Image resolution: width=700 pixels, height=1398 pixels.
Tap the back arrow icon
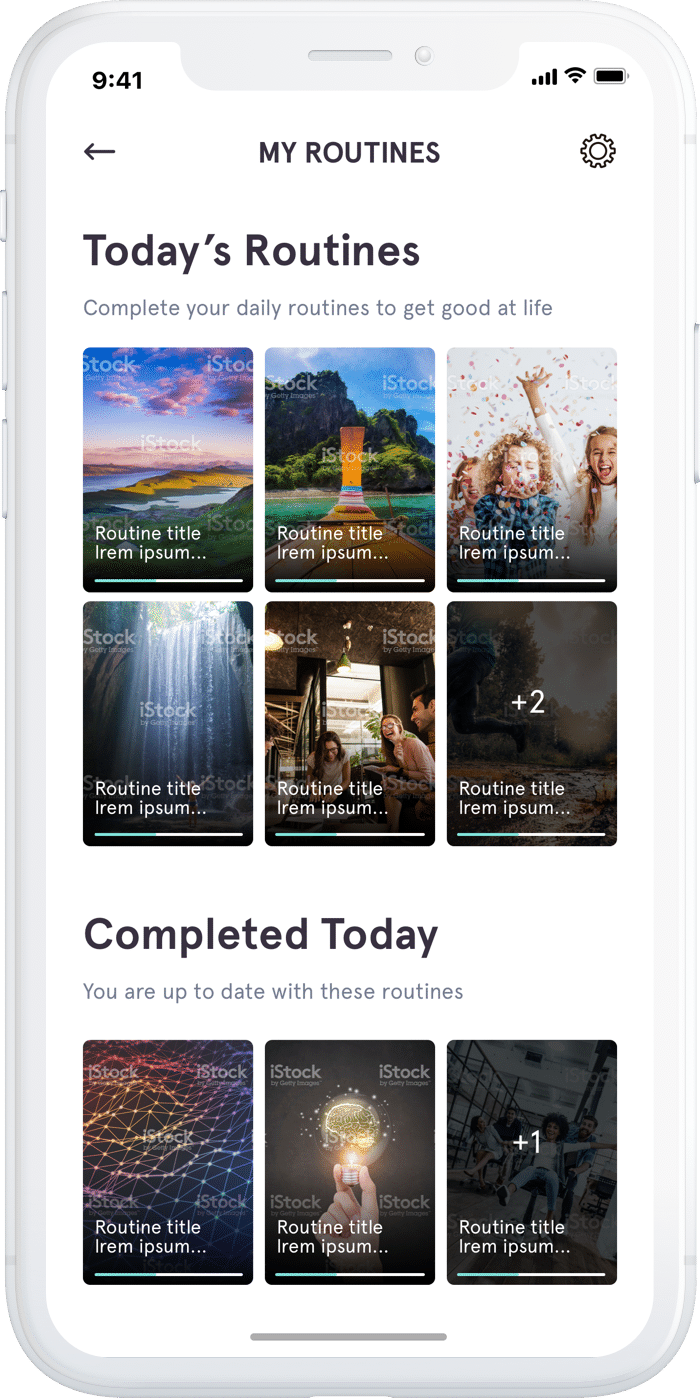pyautogui.click(x=100, y=152)
